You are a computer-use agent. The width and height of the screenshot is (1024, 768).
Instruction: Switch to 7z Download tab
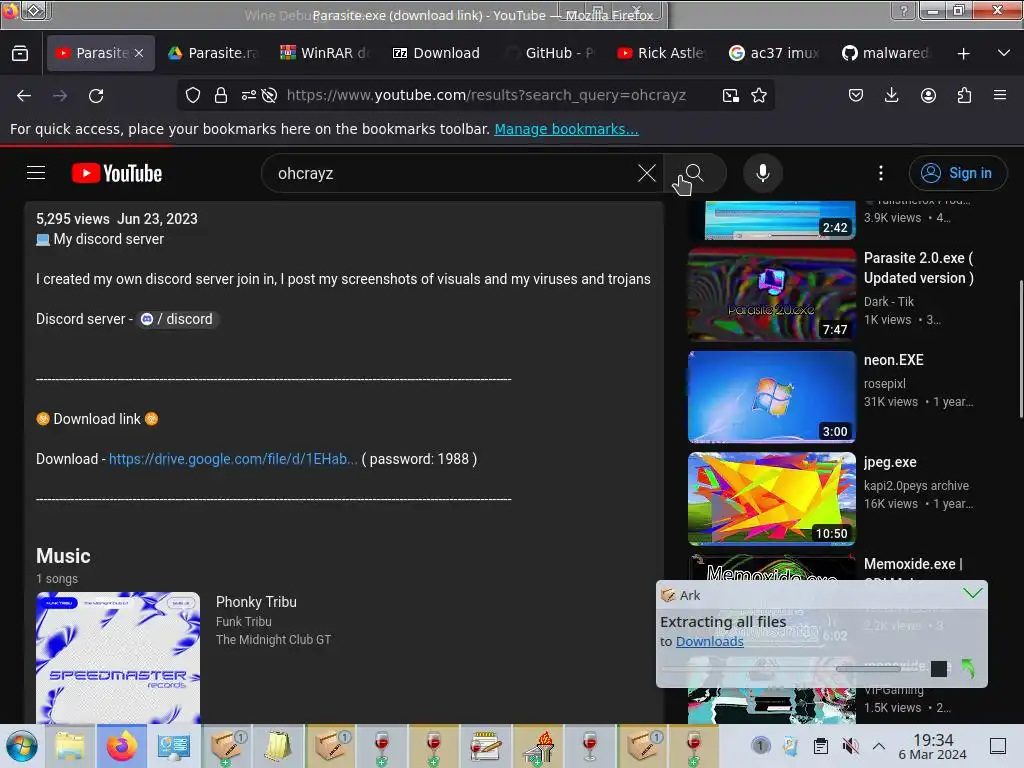[x=438, y=53]
